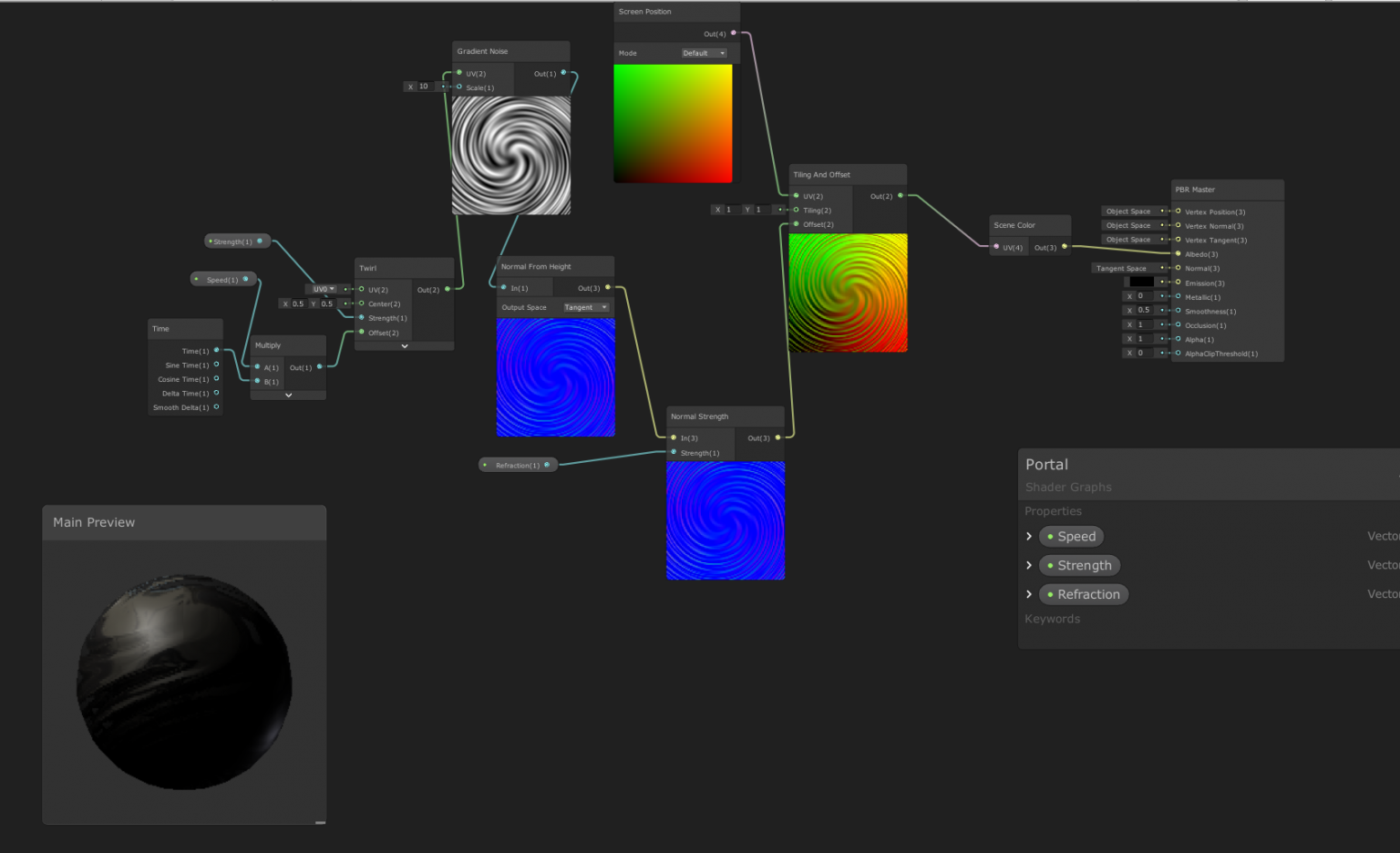Screen dimensions: 1400x853
Task: Click the Out(3) port on Scene Color node
Action: pyautogui.click(x=1064, y=246)
